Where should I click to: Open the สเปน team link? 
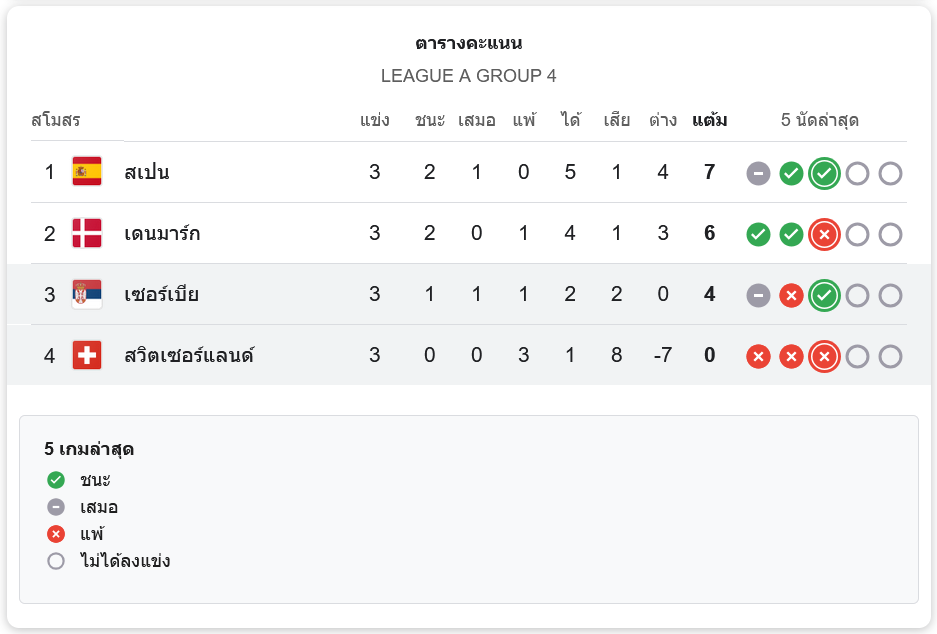click(147, 172)
